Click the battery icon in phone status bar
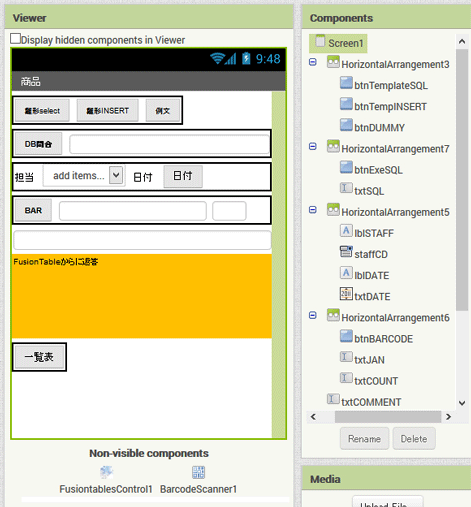The width and height of the screenshot is (471, 507). click(x=246, y=59)
